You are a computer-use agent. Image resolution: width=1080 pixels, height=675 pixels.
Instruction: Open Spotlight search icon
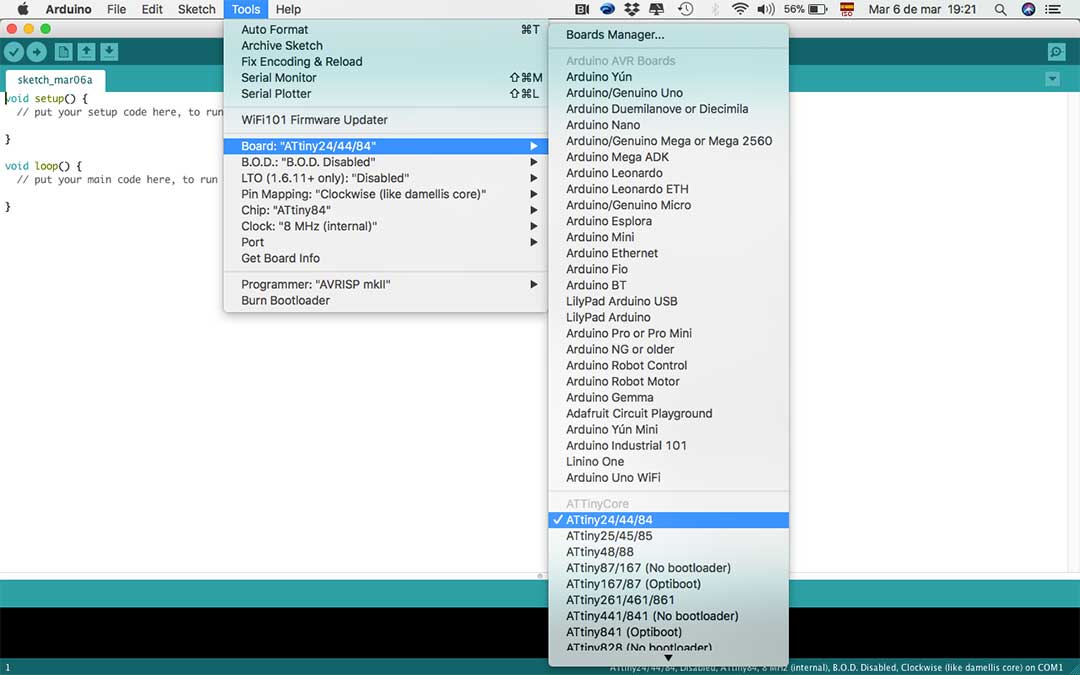[1001, 9]
